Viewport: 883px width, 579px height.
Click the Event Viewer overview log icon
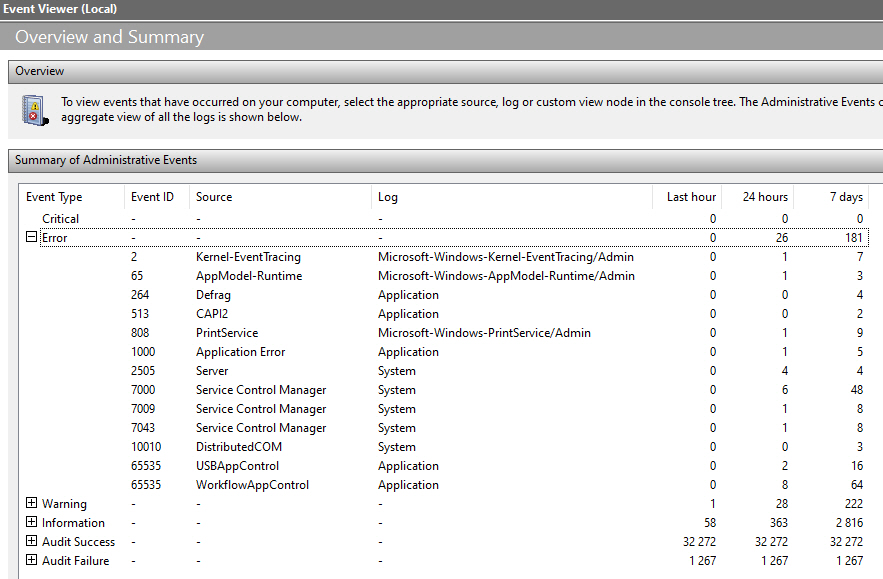click(35, 110)
